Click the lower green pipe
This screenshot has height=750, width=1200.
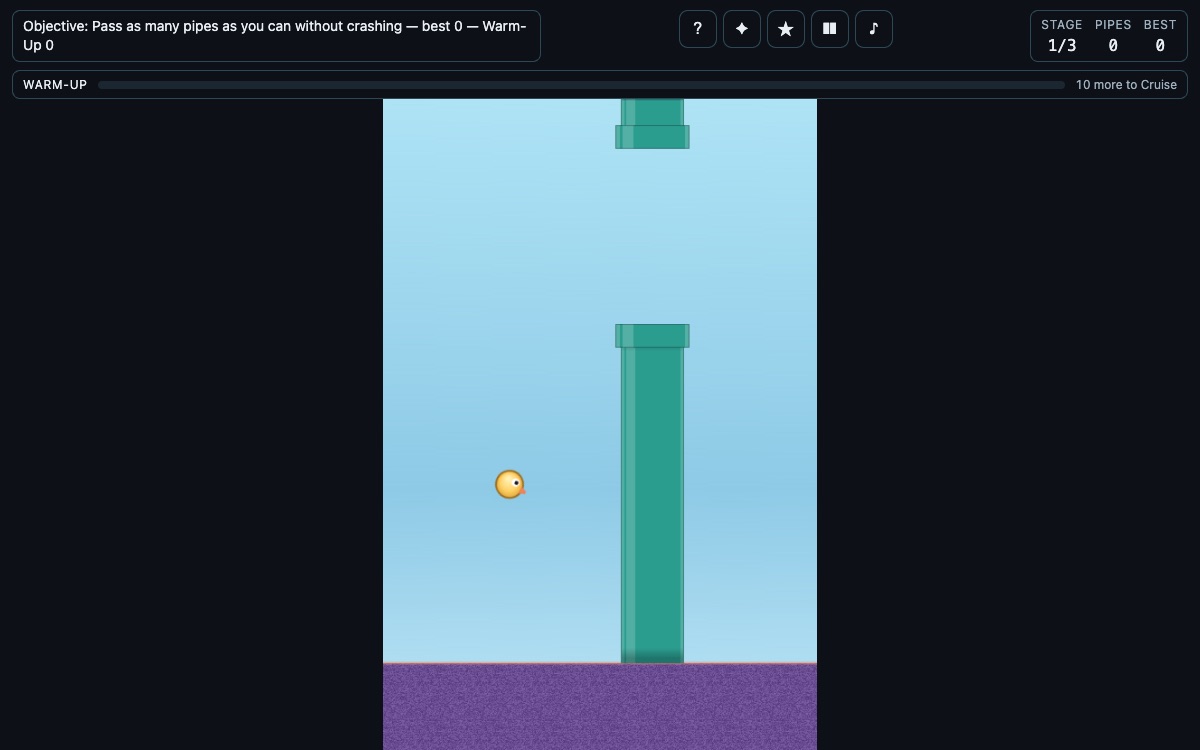tap(652, 494)
